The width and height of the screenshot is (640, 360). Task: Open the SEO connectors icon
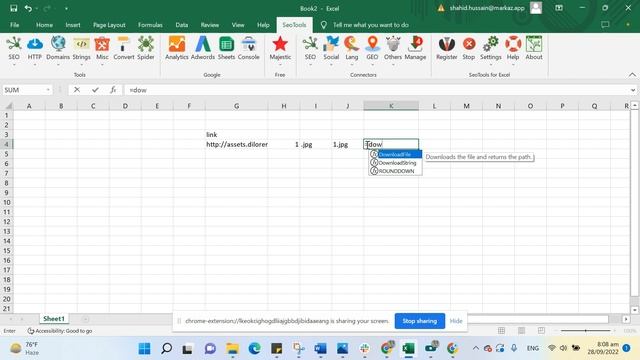pos(310,49)
